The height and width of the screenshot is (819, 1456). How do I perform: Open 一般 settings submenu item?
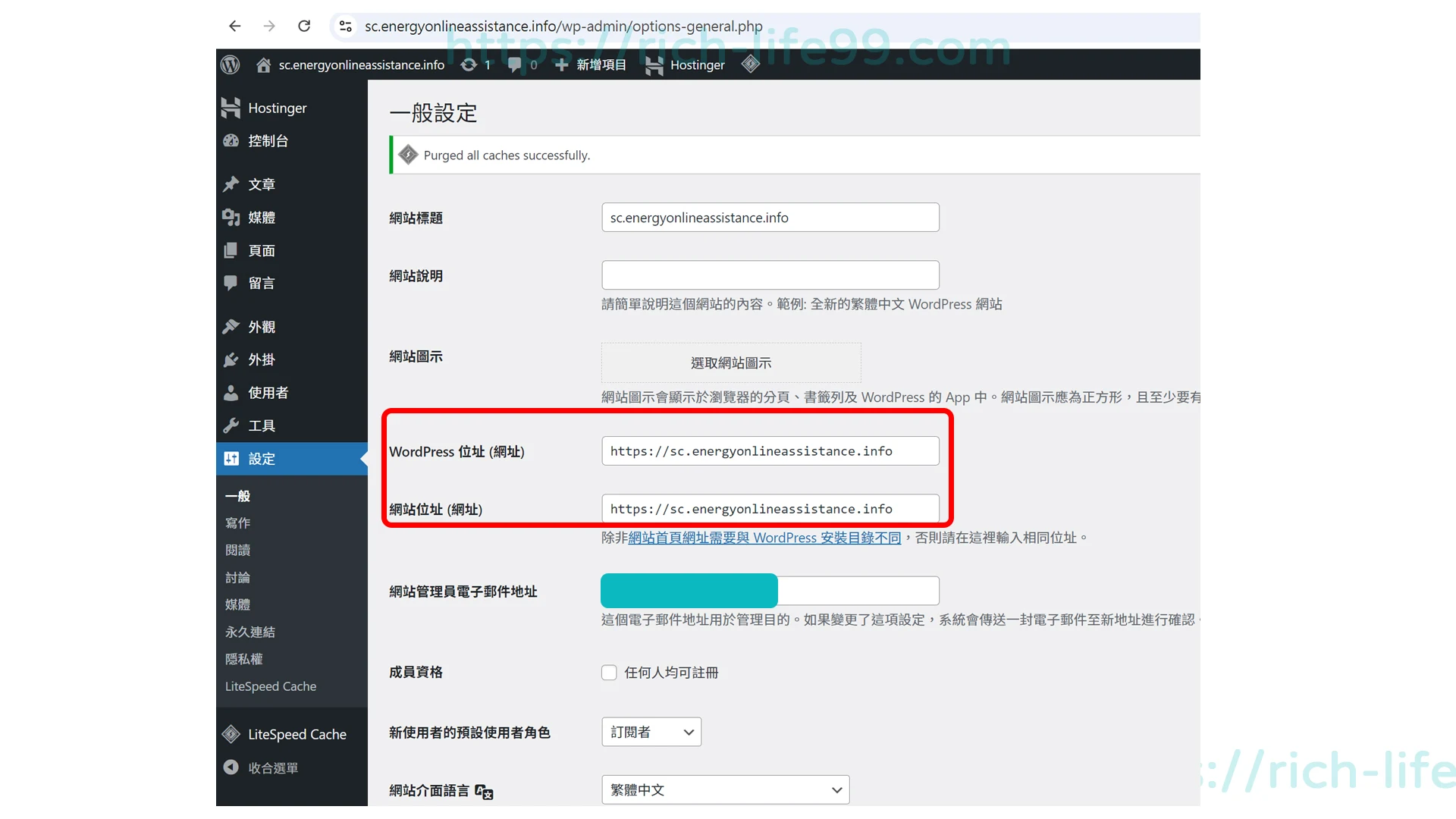tap(237, 496)
